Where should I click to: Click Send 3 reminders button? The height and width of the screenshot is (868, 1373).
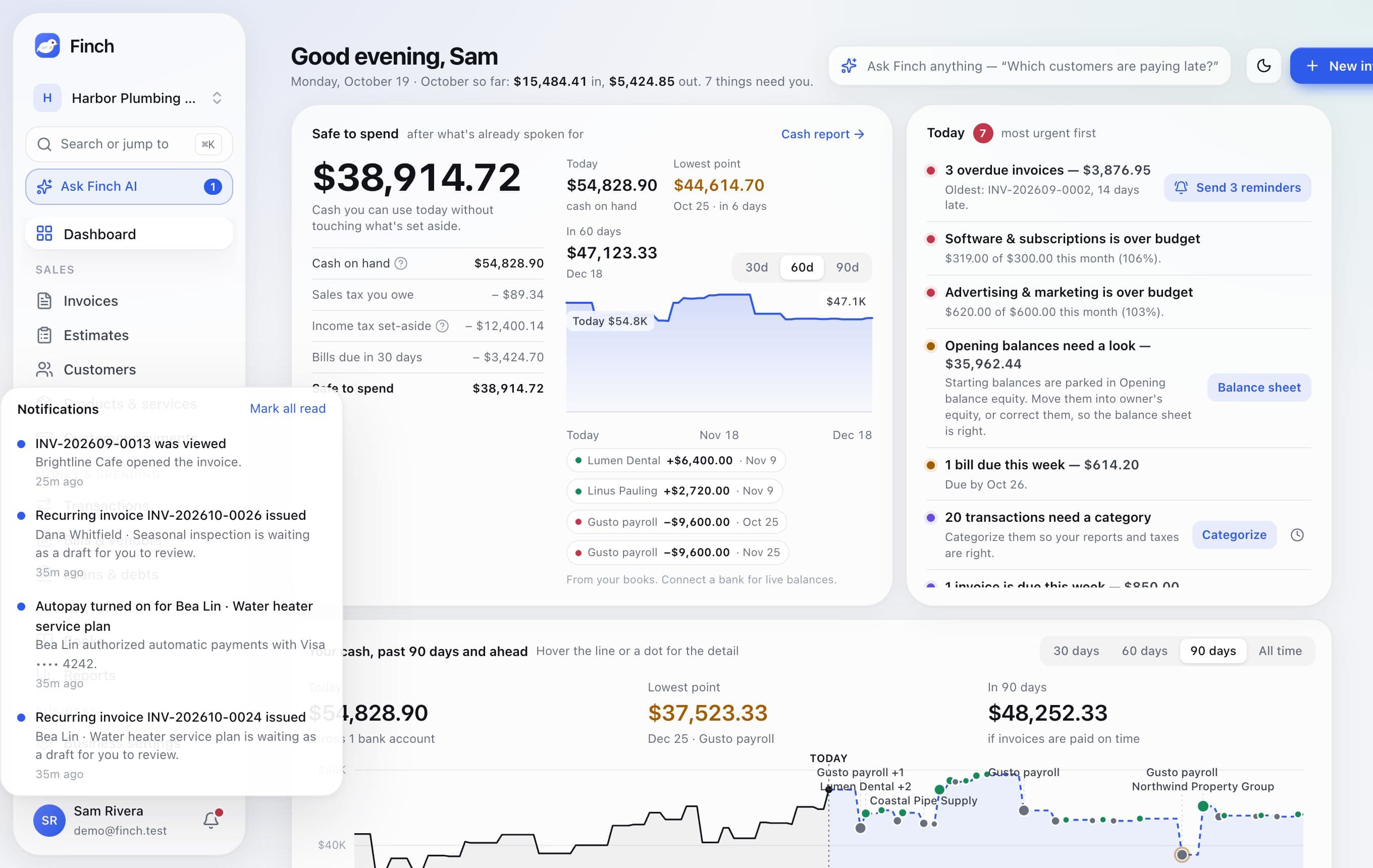[1237, 188]
